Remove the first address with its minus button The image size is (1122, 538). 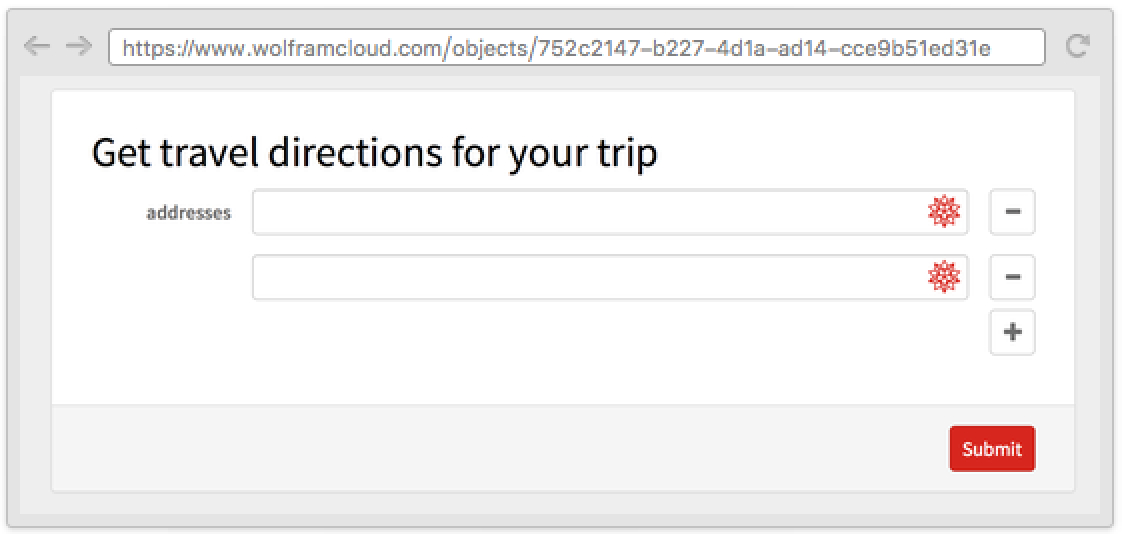pyautogui.click(x=1013, y=212)
